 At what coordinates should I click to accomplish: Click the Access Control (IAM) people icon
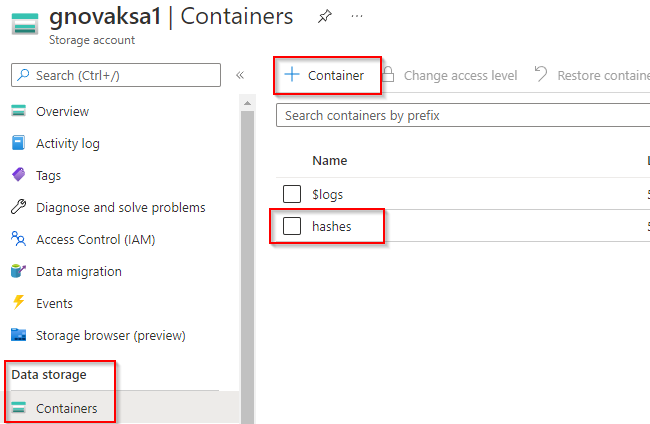[x=18, y=239]
